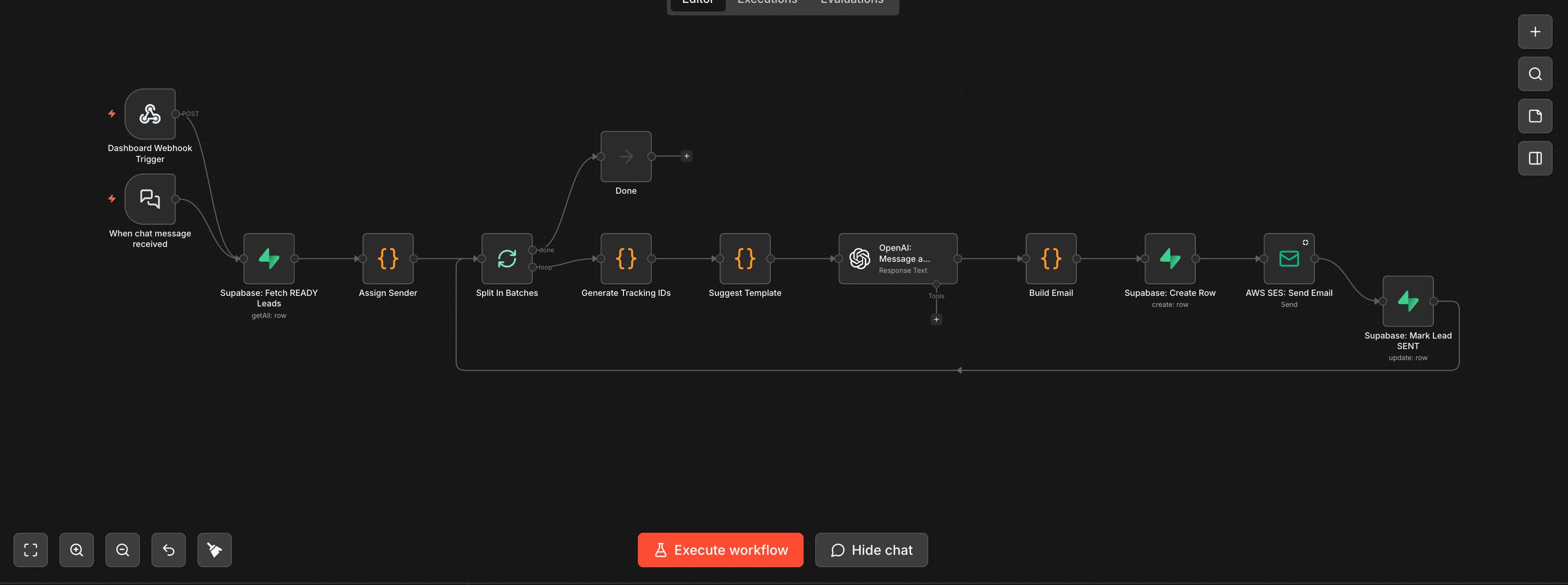The width and height of the screenshot is (1568, 585).
Task: Click the fit-to-view icon bottom left
Action: point(31,550)
